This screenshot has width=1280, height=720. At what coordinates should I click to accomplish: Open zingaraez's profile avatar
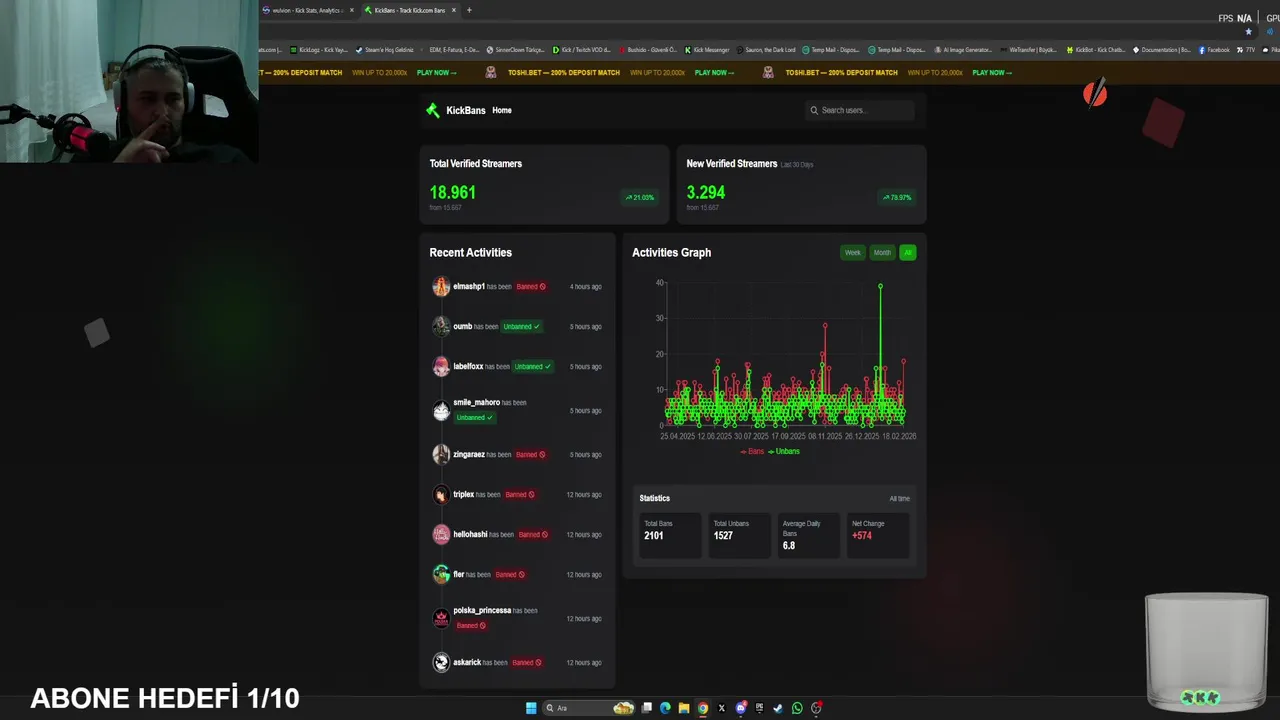pos(441,454)
